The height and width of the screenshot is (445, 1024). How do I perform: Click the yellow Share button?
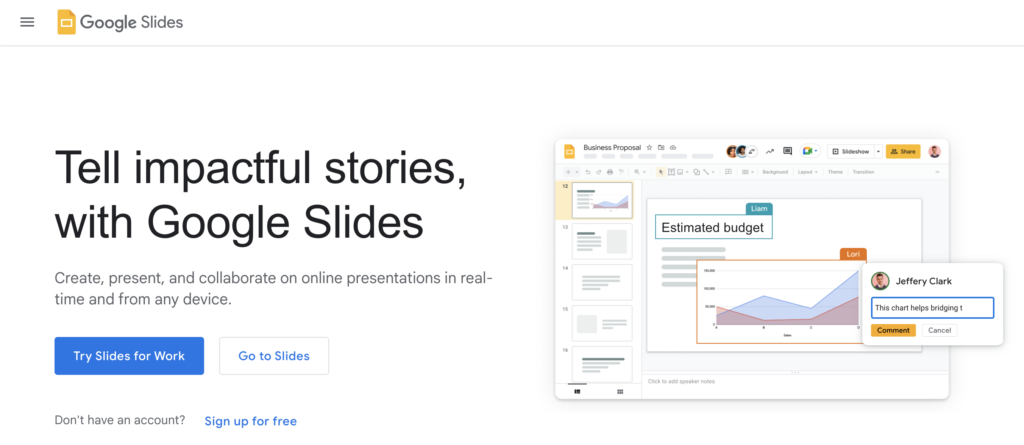tap(903, 152)
